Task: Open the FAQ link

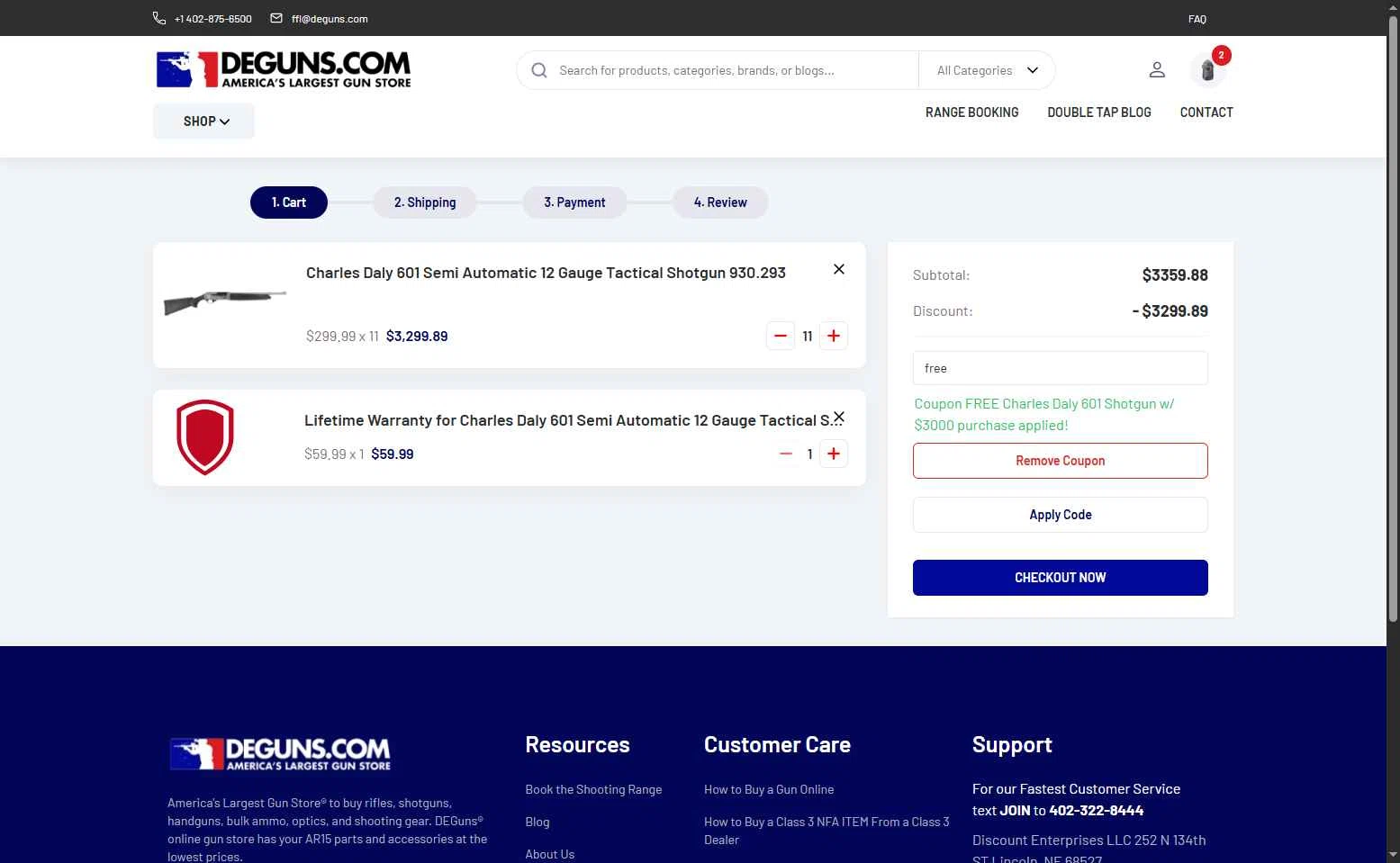Action: (x=1197, y=19)
